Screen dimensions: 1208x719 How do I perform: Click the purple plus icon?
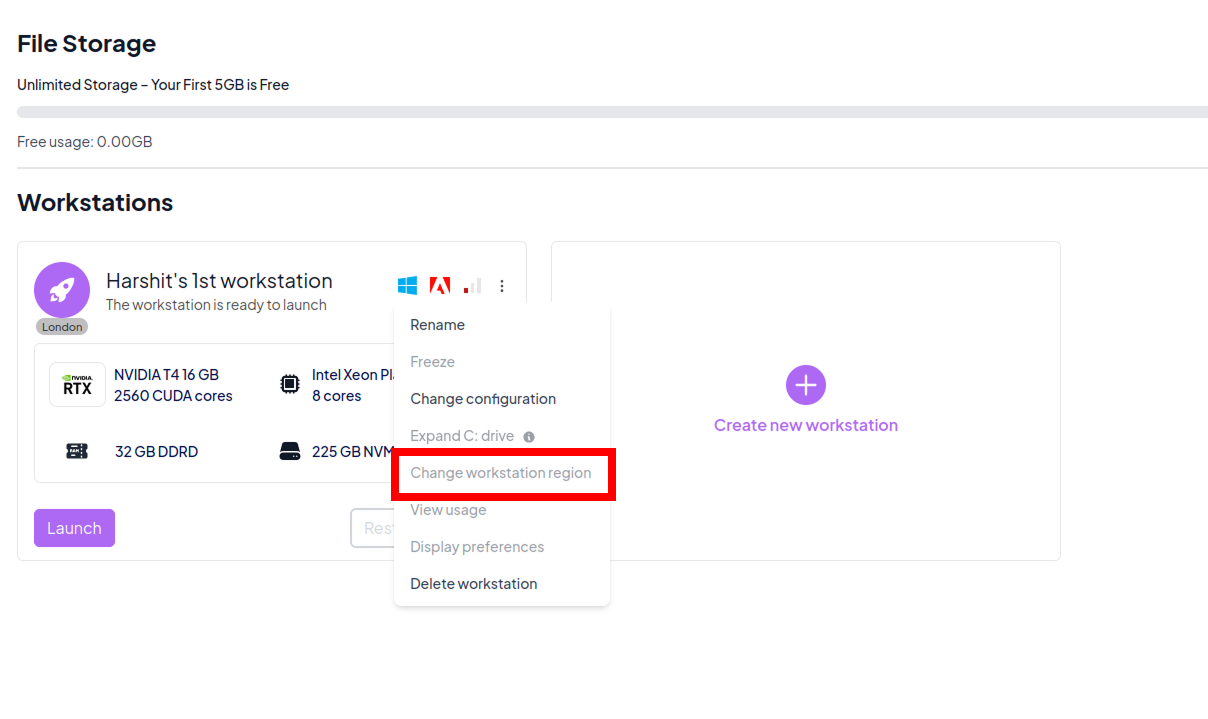805,385
